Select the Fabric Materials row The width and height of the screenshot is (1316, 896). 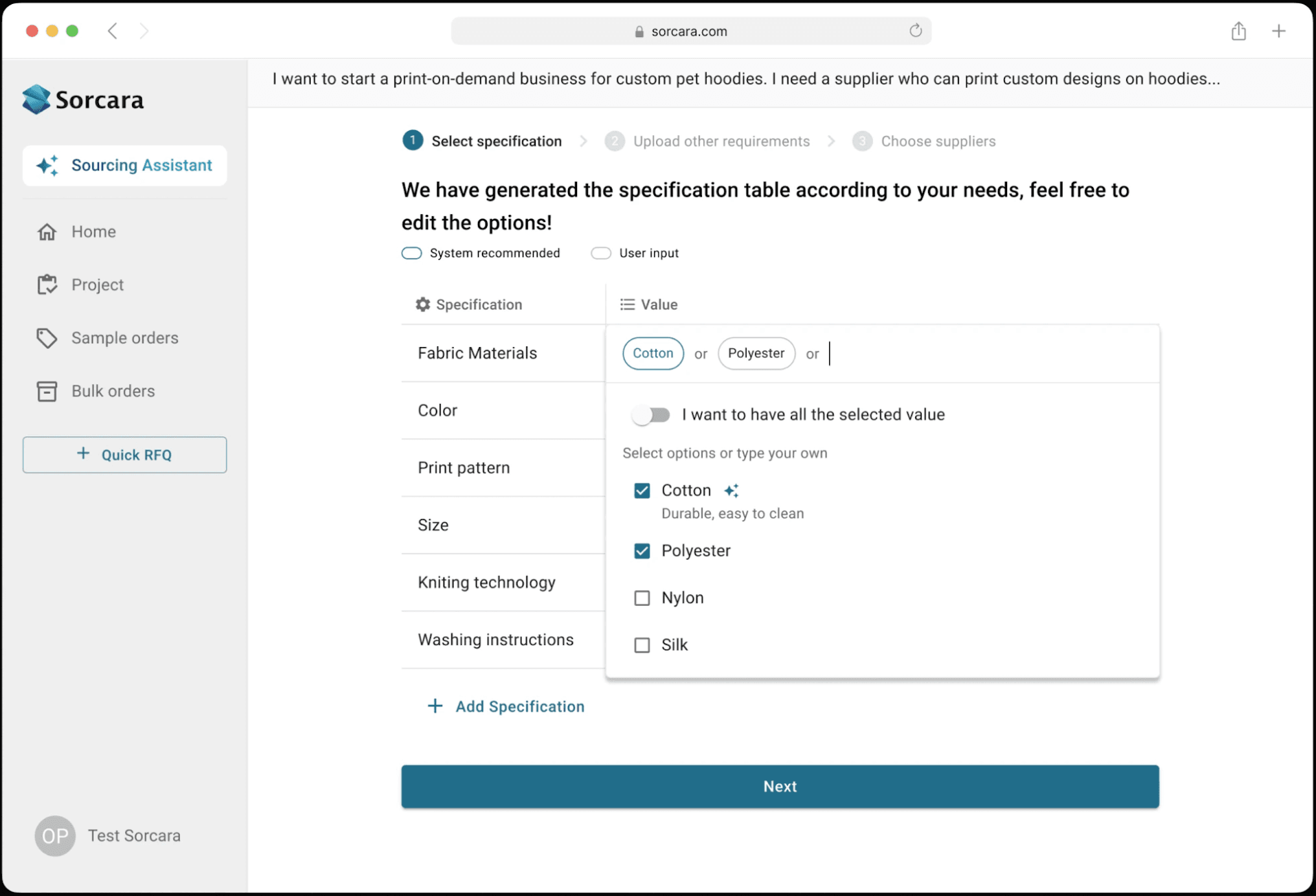[503, 353]
